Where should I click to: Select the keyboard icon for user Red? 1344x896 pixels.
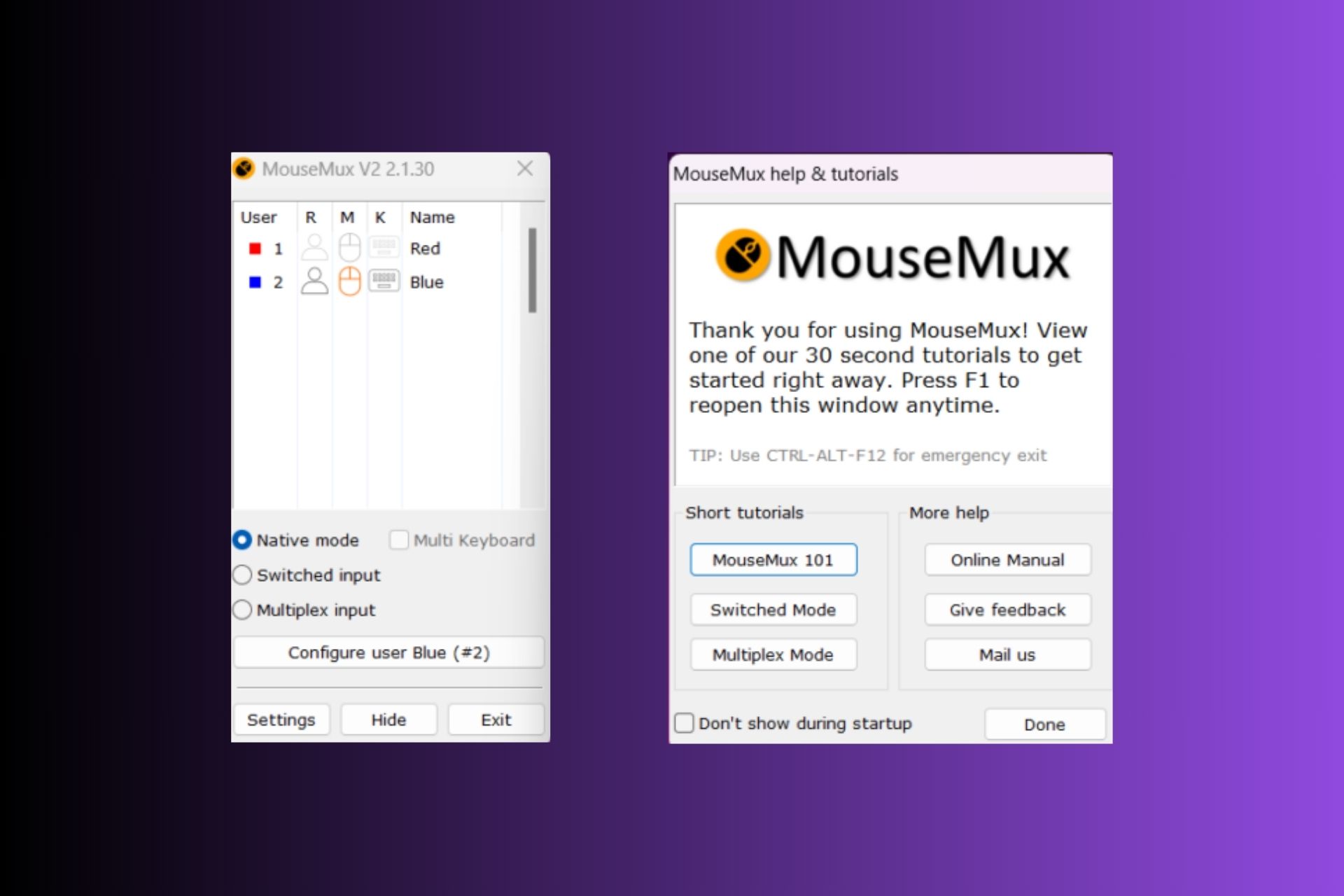[383, 247]
